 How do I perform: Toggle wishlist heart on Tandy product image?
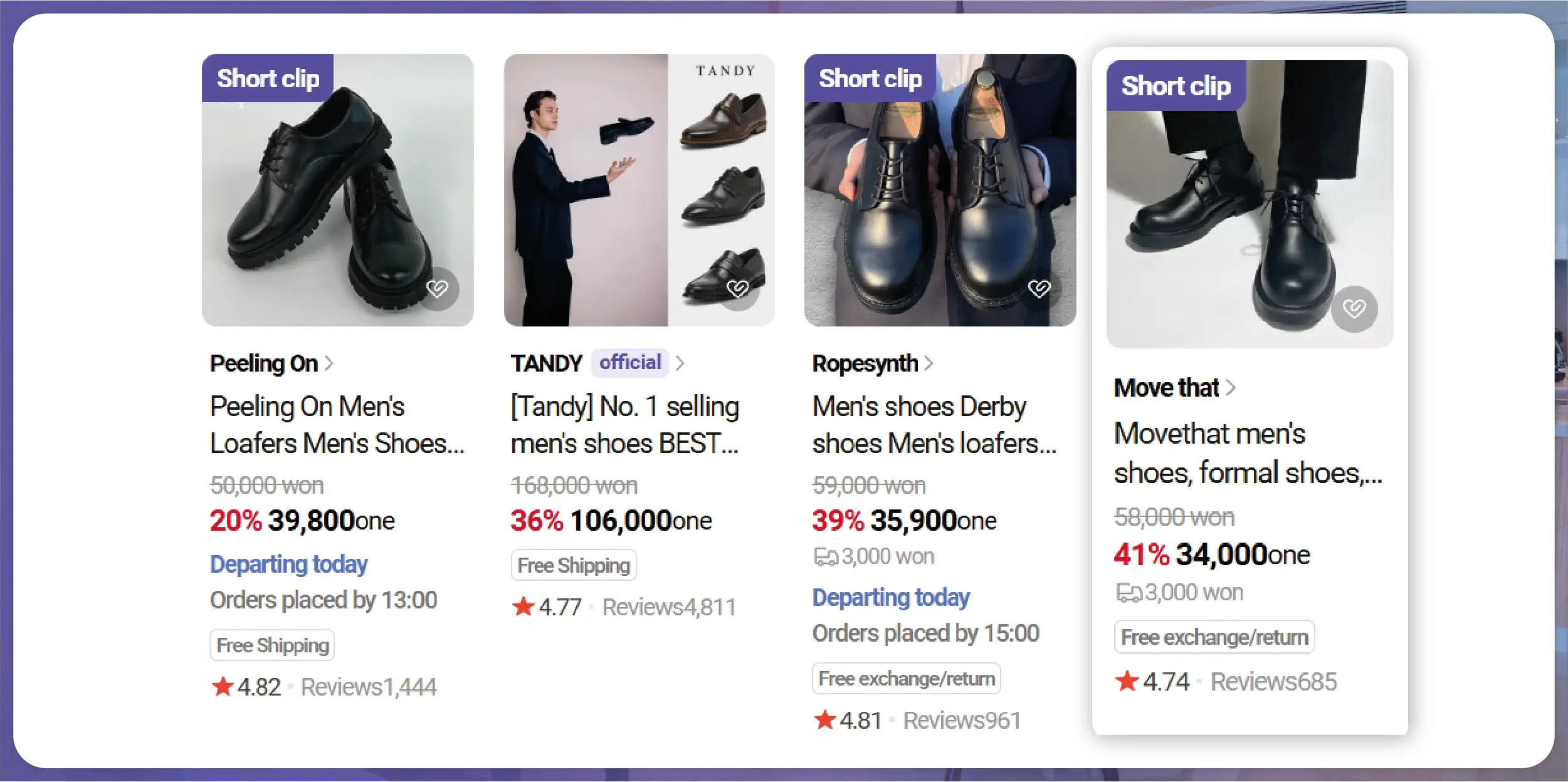coord(738,289)
